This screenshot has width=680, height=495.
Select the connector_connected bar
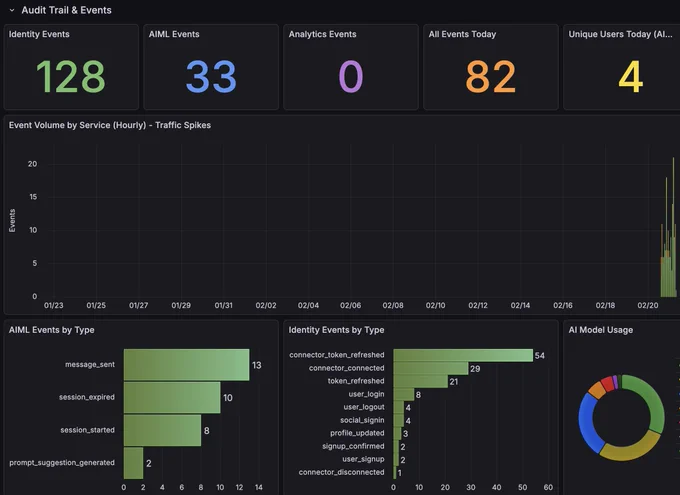[431, 368]
